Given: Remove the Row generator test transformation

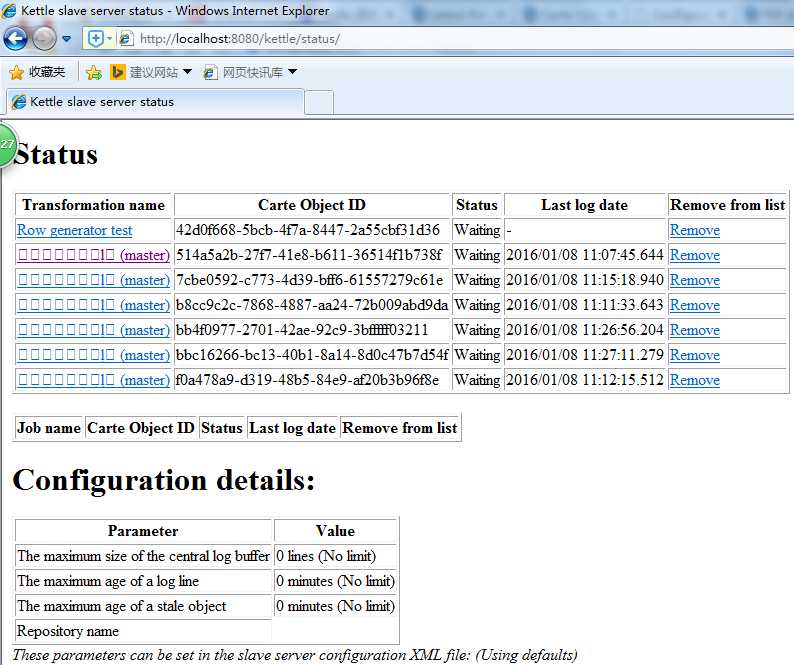Looking at the screenshot, I should pos(695,230).
